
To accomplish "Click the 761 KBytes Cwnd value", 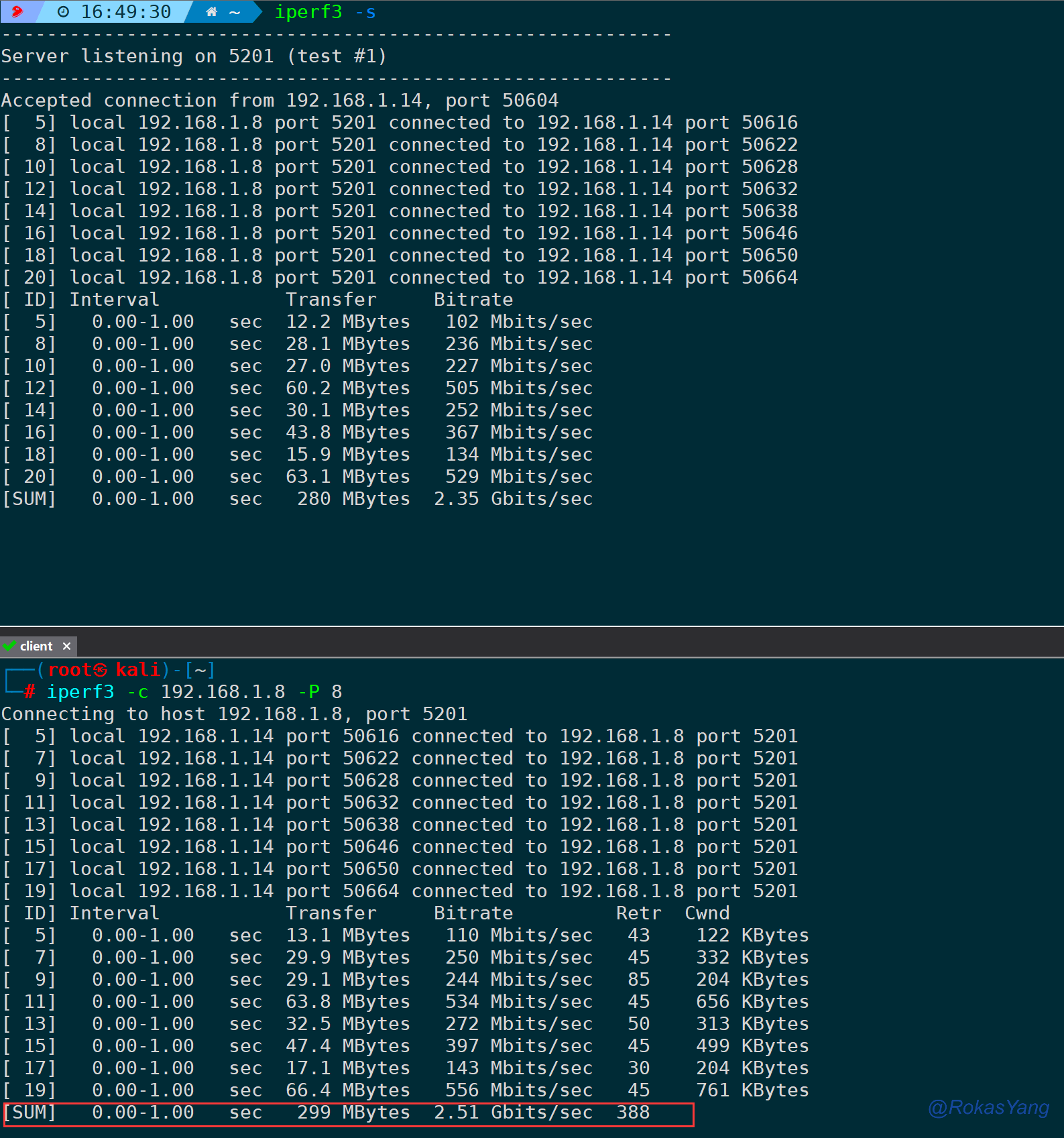I will click(x=752, y=1090).
